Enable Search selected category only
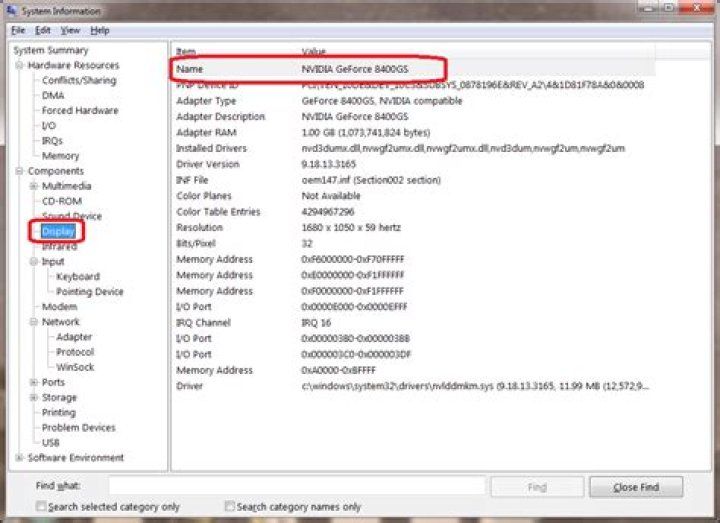Screen dimensions: 720x523 click(x=41, y=506)
